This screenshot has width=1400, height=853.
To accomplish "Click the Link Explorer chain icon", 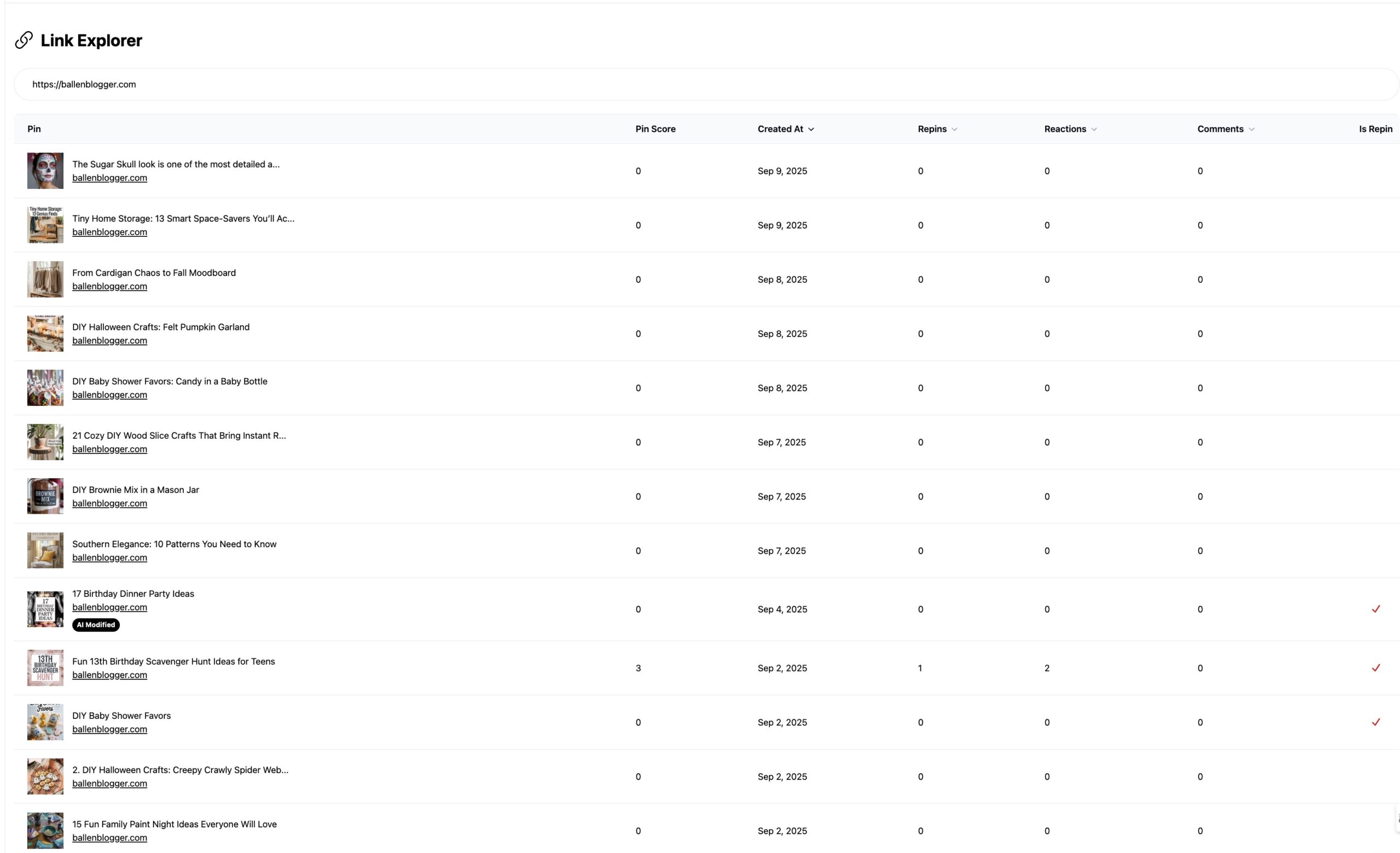I will coord(24,40).
